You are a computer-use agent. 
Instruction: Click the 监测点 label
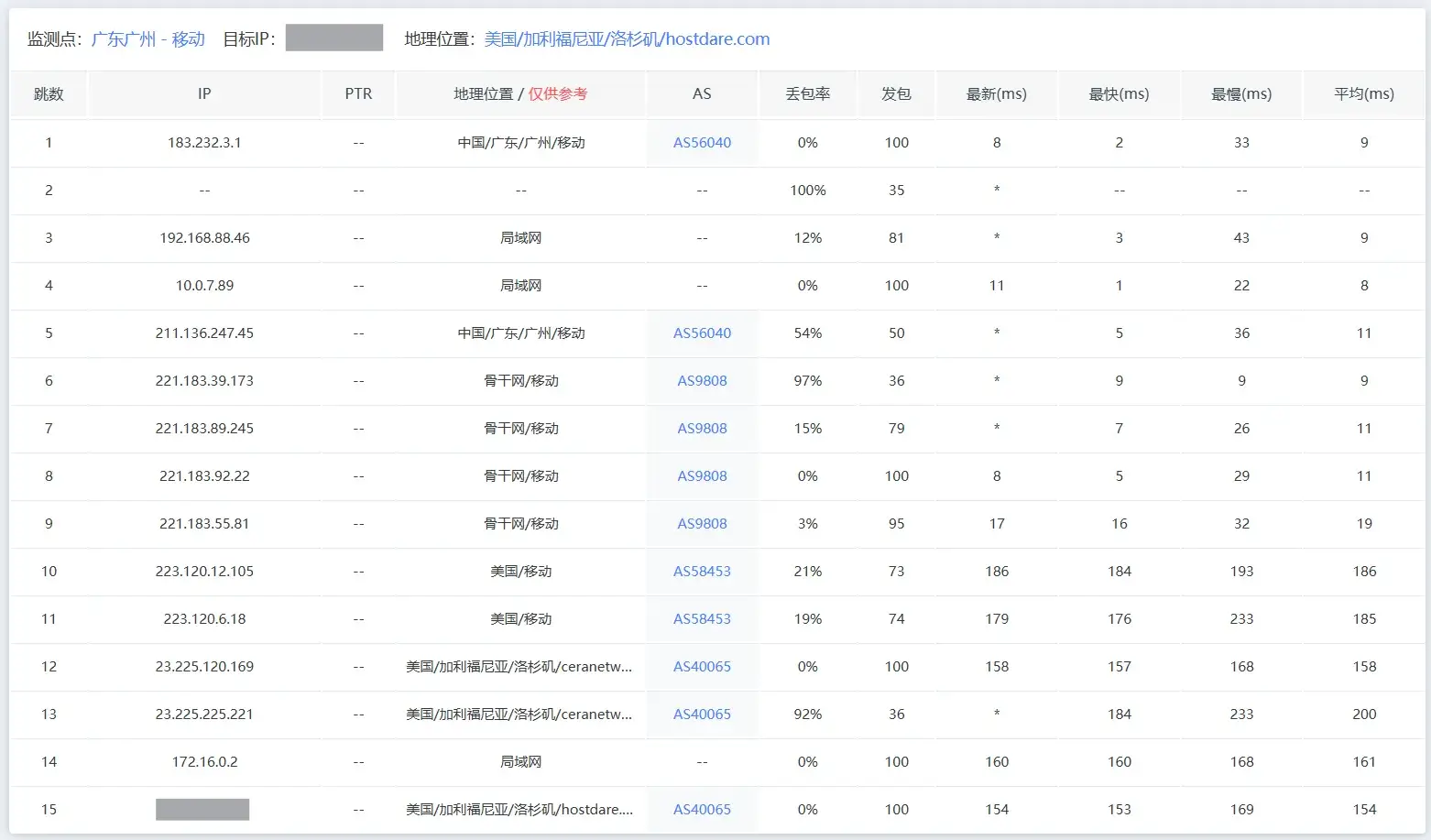55,39
